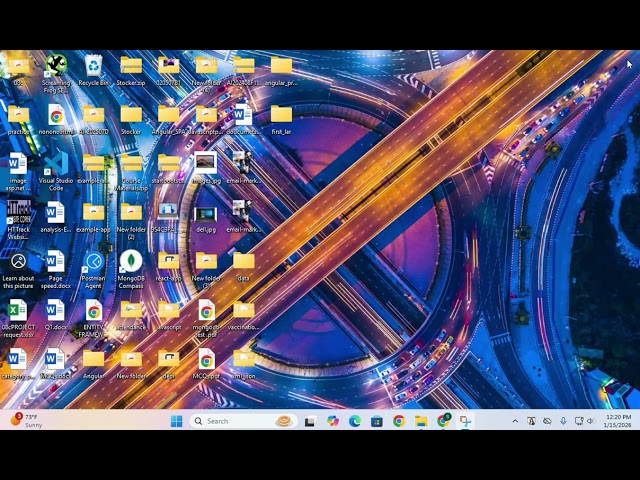Open Microsoft Edge from the taskbar

tap(355, 421)
